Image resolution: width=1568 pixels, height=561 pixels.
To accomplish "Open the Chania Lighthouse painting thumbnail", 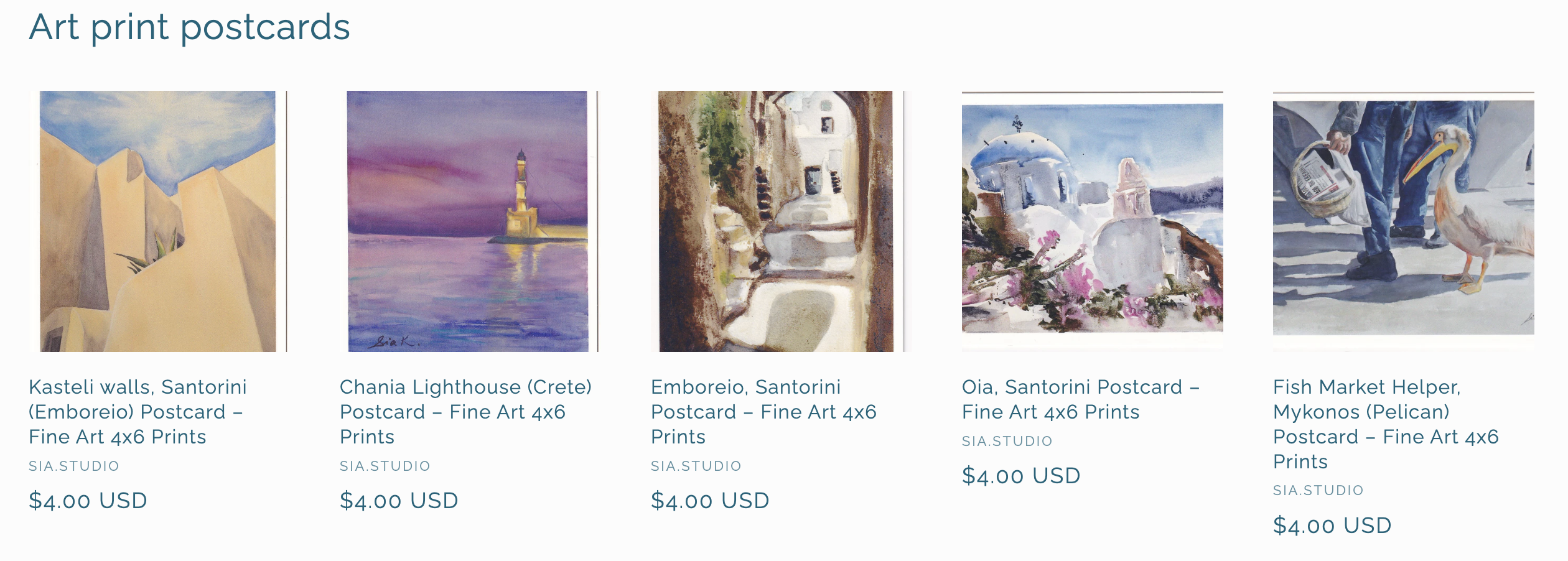I will tap(468, 221).
